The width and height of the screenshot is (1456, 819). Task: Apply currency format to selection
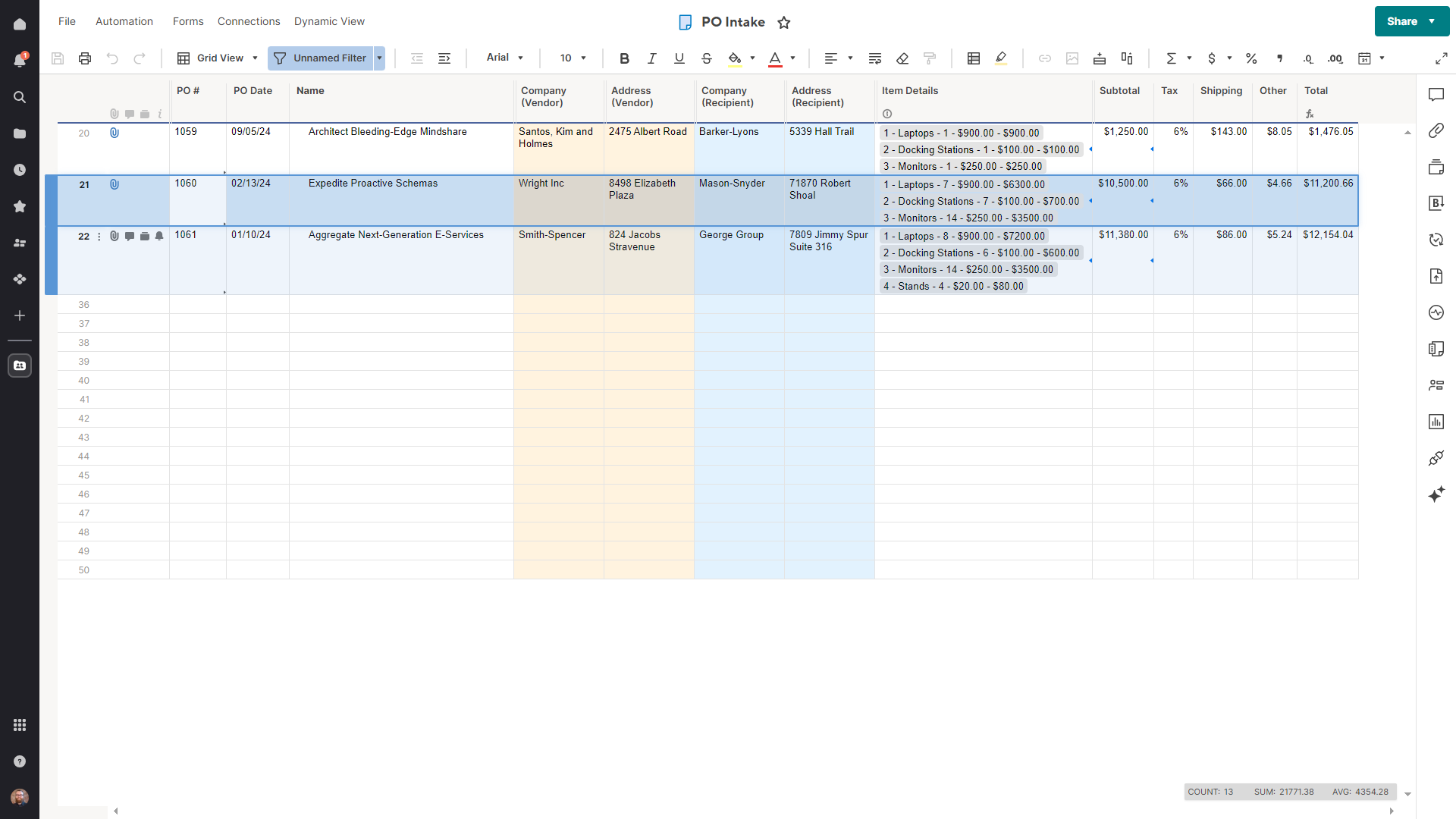point(1213,58)
